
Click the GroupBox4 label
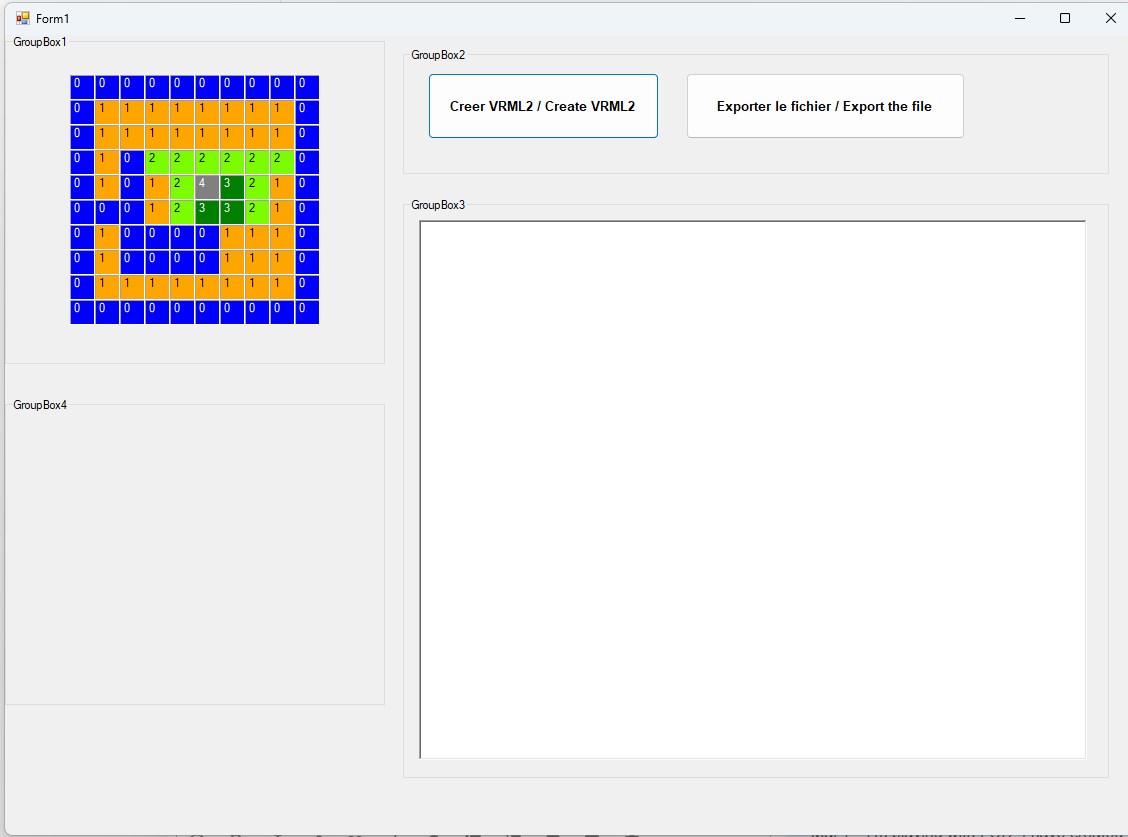pyautogui.click(x=40, y=404)
